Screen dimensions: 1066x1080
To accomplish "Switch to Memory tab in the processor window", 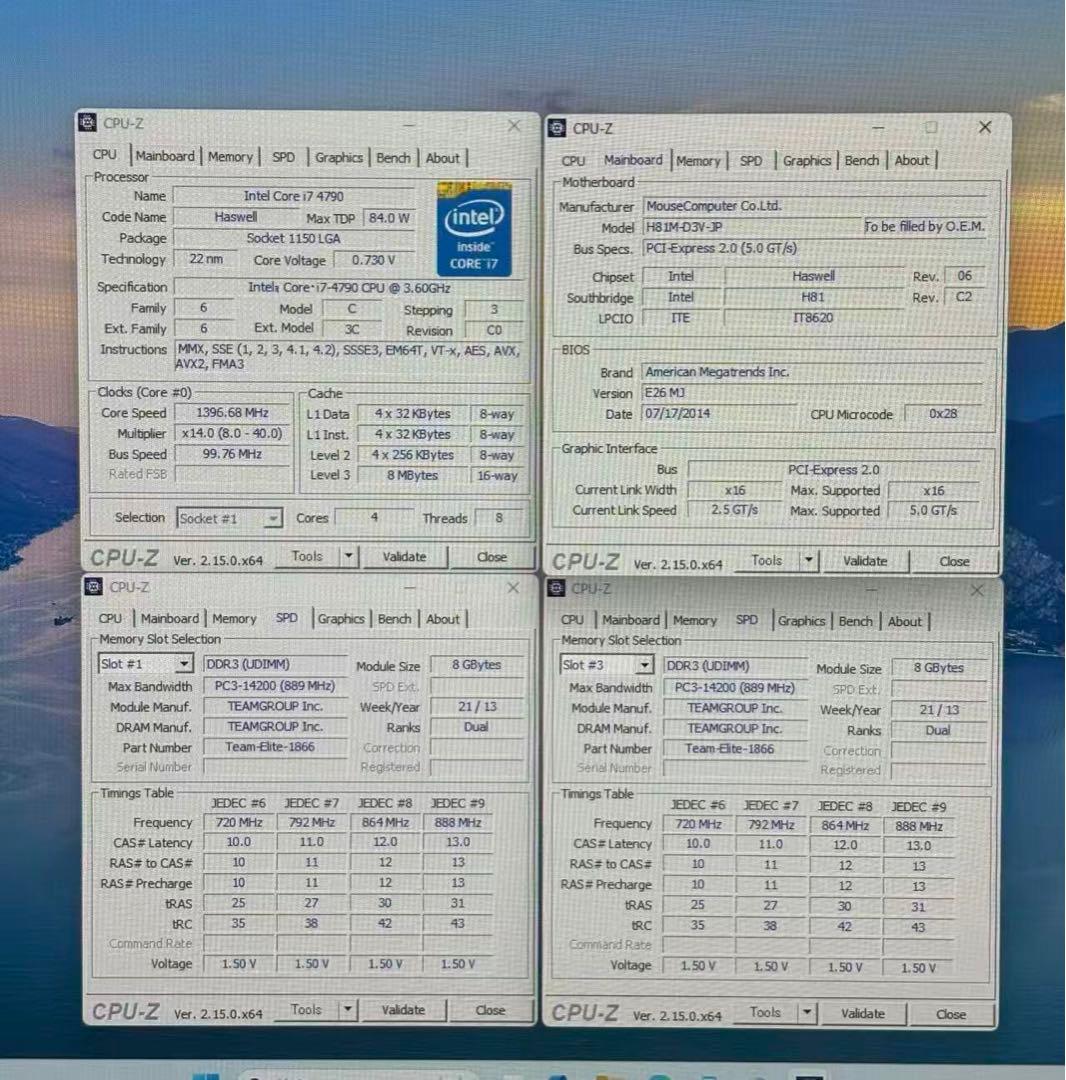I will [x=231, y=157].
